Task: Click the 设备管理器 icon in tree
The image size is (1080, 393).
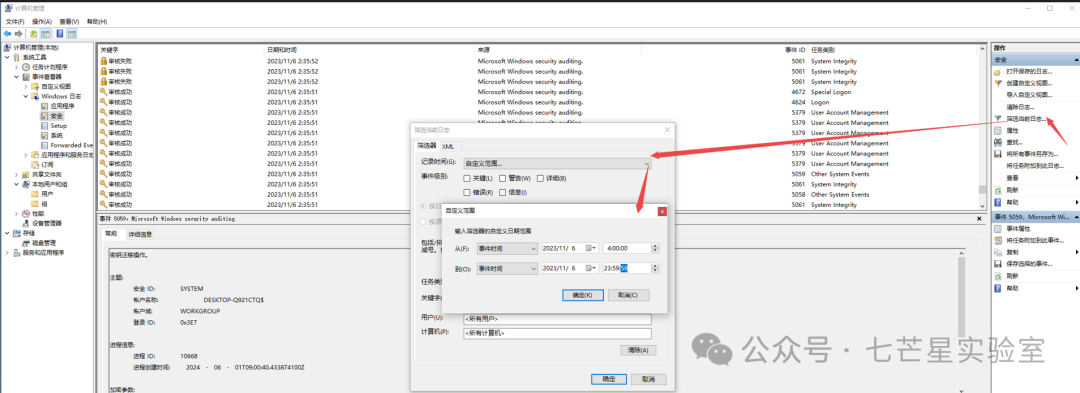Action: [x=26, y=223]
